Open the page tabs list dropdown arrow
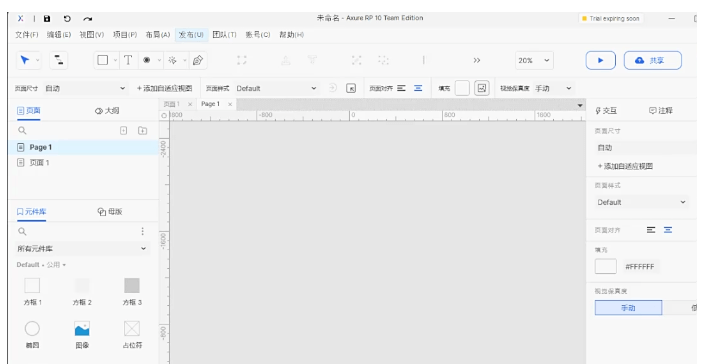The height and width of the screenshot is (364, 710). 580,105
